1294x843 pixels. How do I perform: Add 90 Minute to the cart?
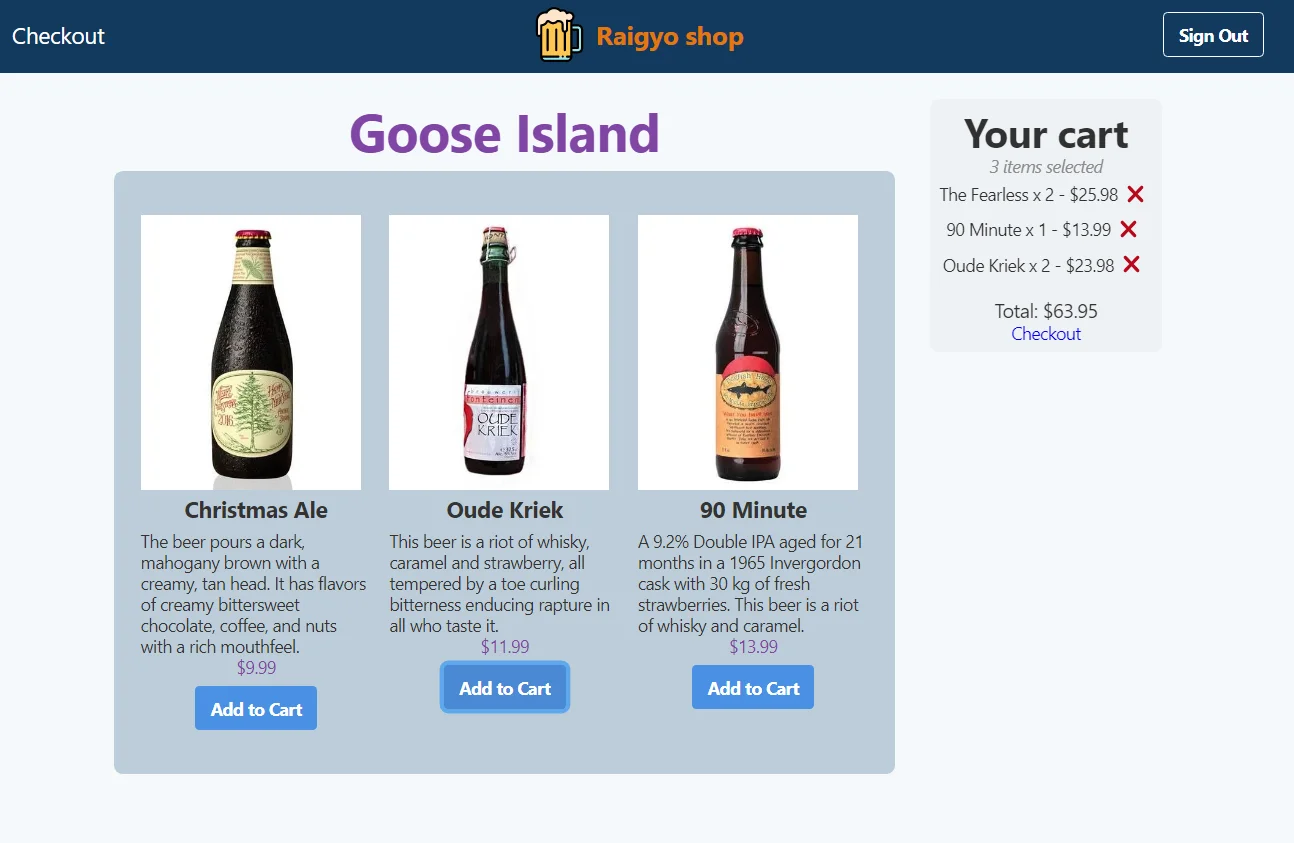point(753,687)
